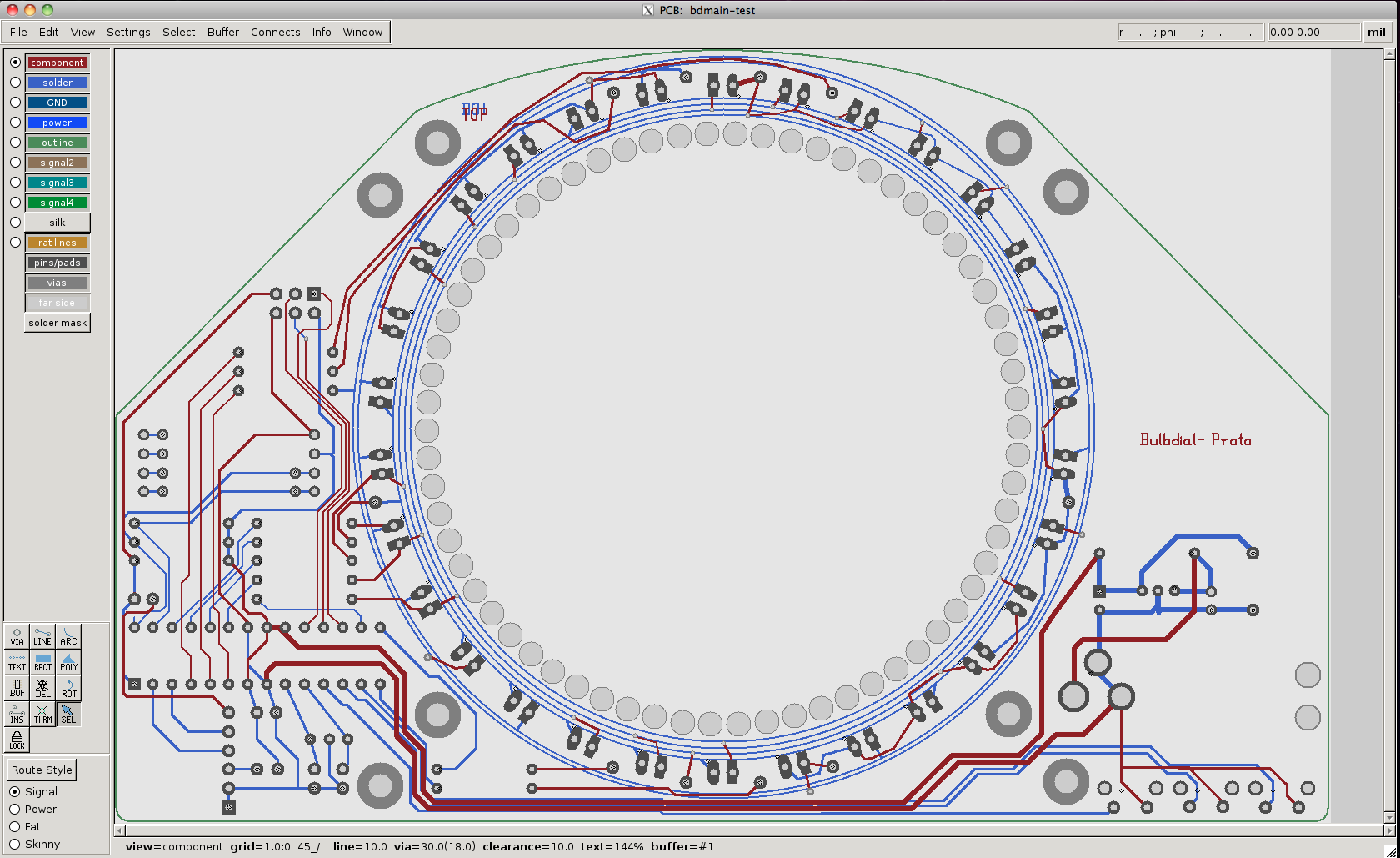The height and width of the screenshot is (858, 1400).
Task: Choose the THRM thermal tool
Action: (x=42, y=714)
